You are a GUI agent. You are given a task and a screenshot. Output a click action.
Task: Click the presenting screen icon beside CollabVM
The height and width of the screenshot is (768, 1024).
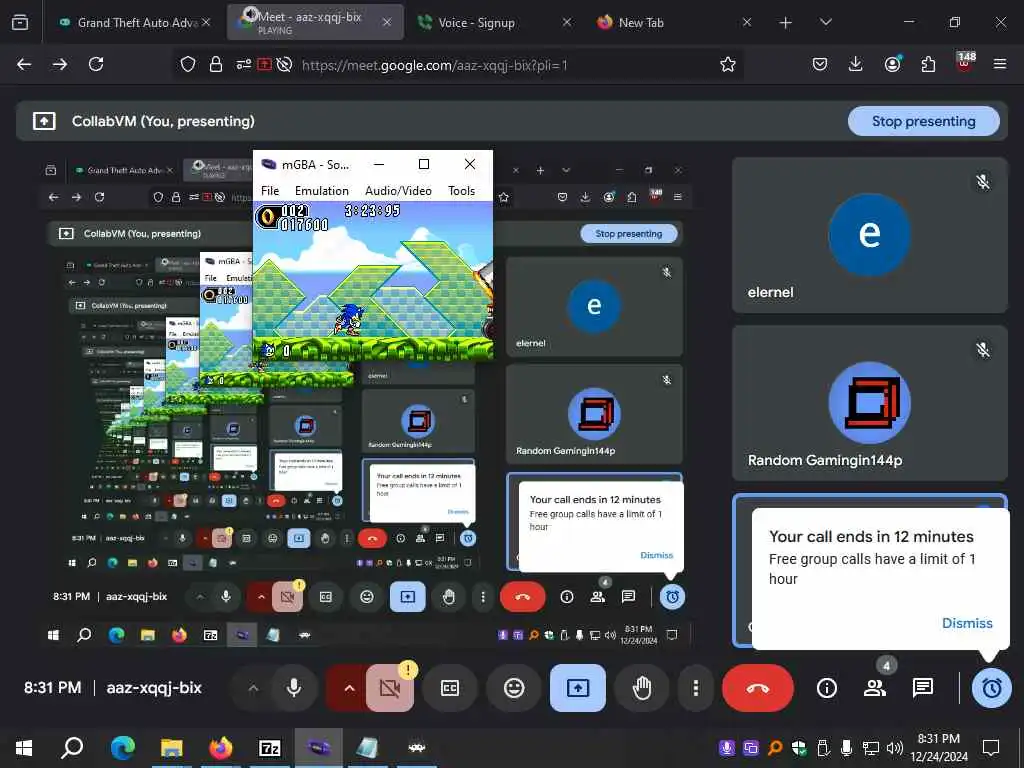pyautogui.click(x=44, y=121)
